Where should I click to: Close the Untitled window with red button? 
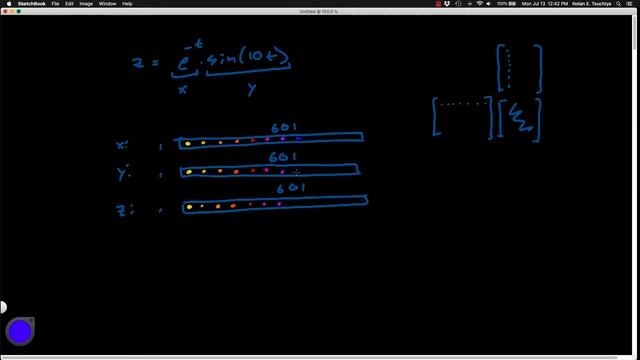(x=5, y=11)
